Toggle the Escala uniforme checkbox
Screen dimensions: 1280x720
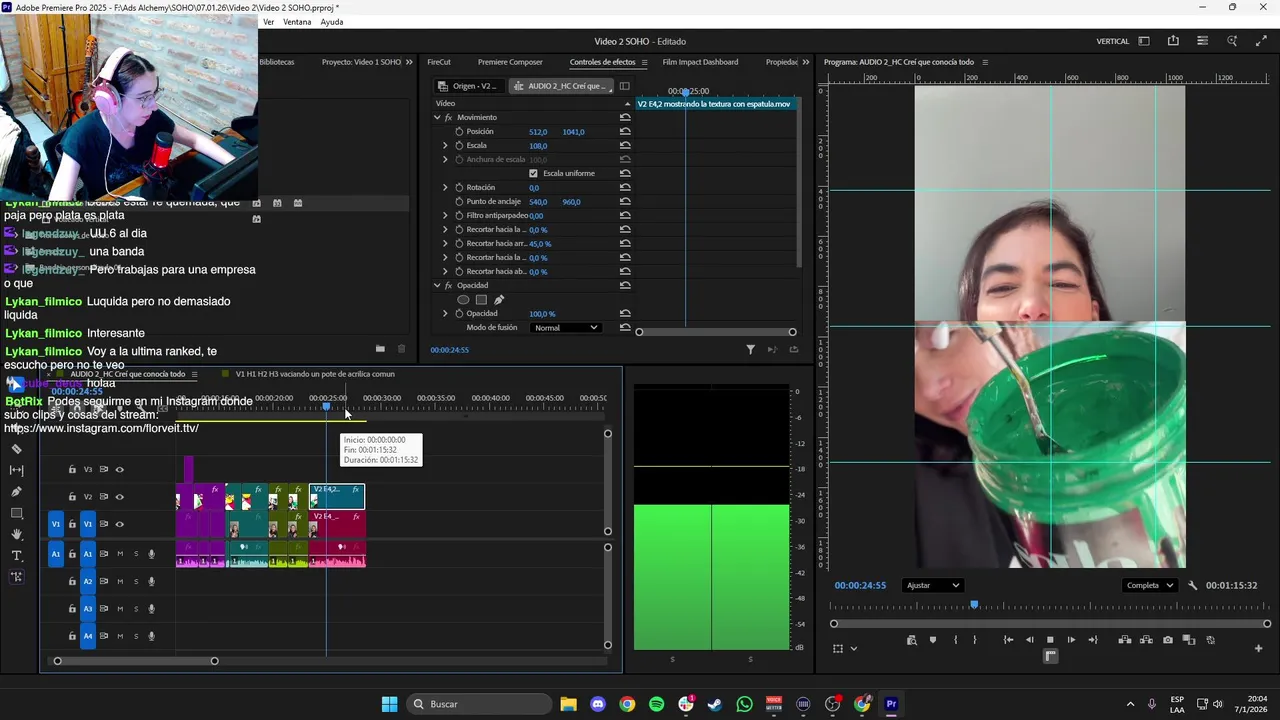pos(533,173)
